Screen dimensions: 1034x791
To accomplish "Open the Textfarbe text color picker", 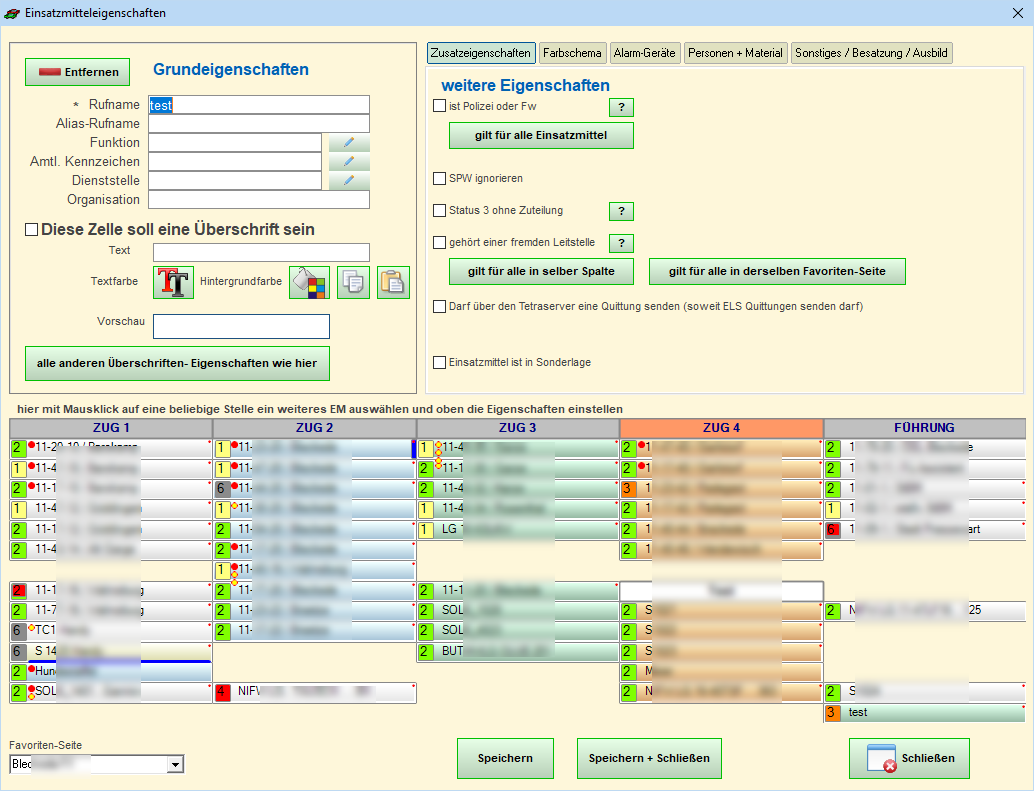I will coord(173,283).
